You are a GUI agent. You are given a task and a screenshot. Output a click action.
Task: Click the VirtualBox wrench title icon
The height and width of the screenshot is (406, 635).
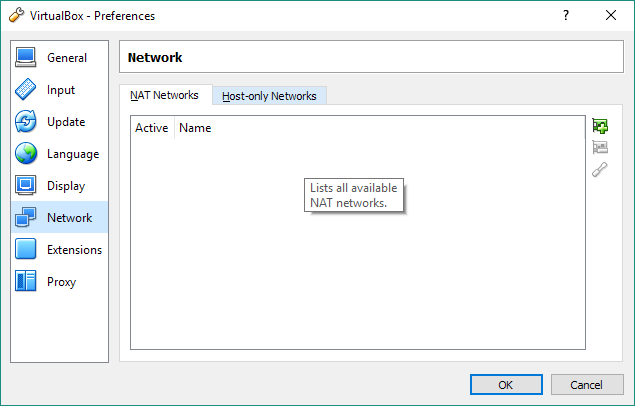point(16,15)
